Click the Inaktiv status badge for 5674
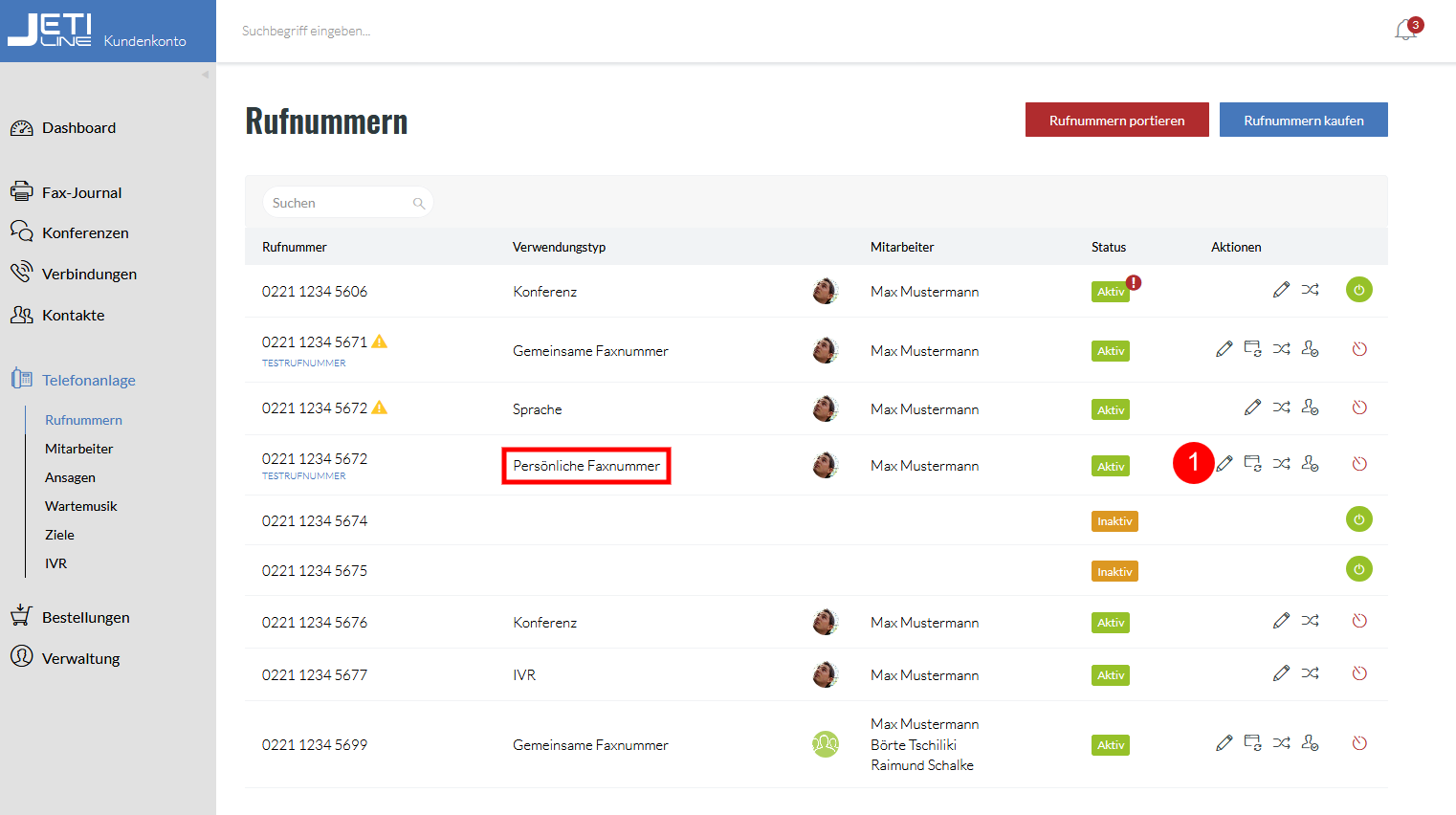The image size is (1456, 815). pos(1114,521)
